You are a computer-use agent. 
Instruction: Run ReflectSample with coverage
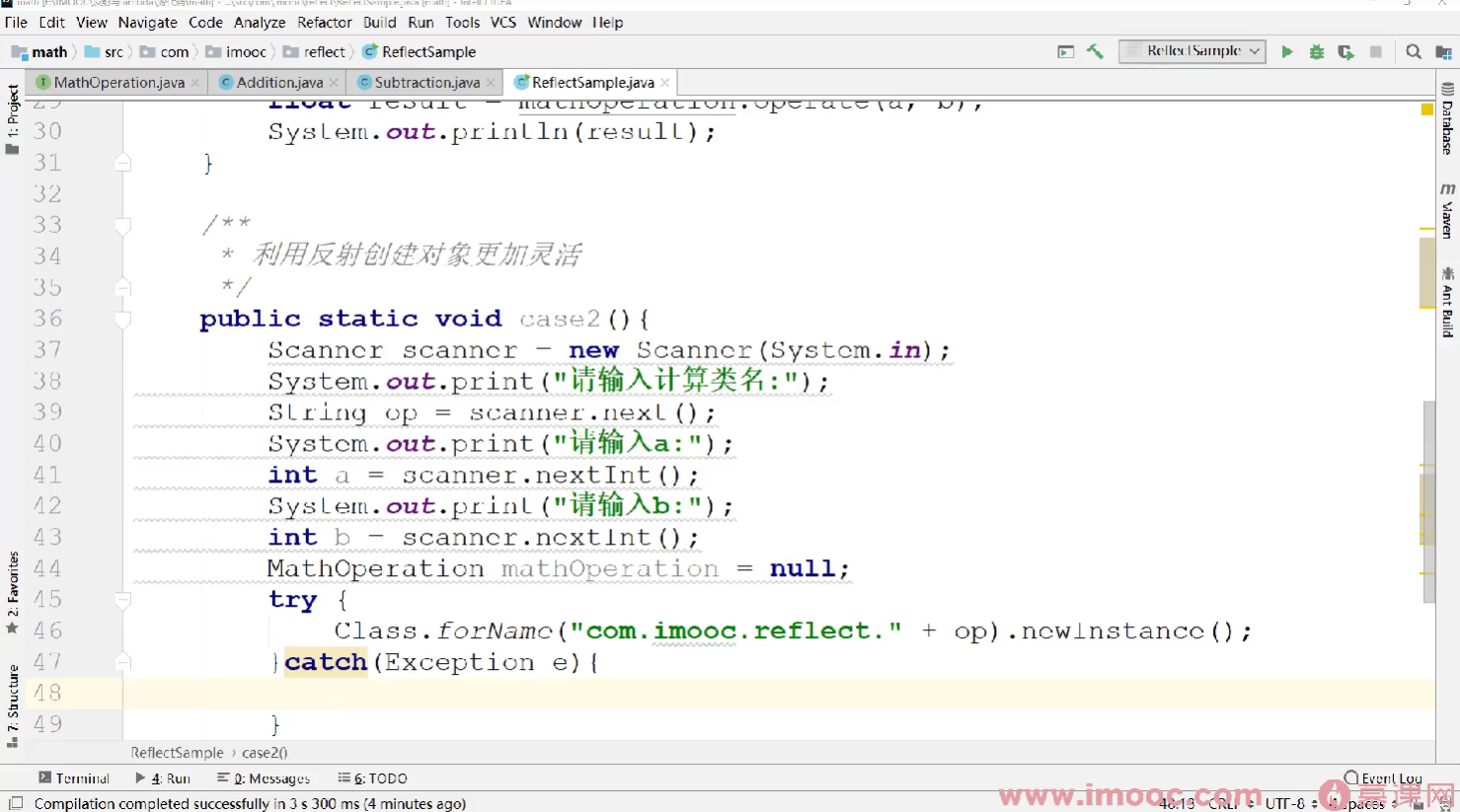tap(1345, 51)
